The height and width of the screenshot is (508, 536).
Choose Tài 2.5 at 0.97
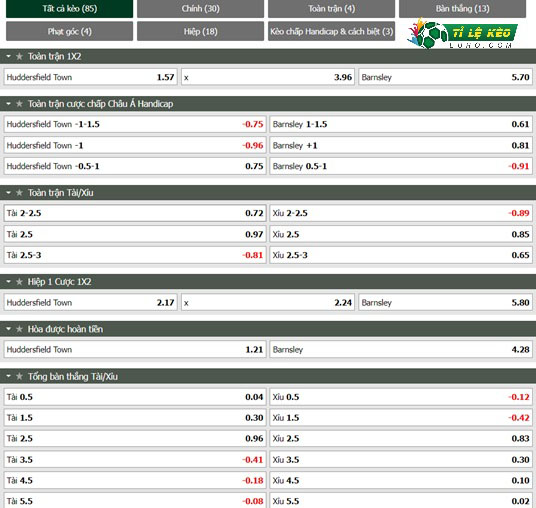point(135,234)
